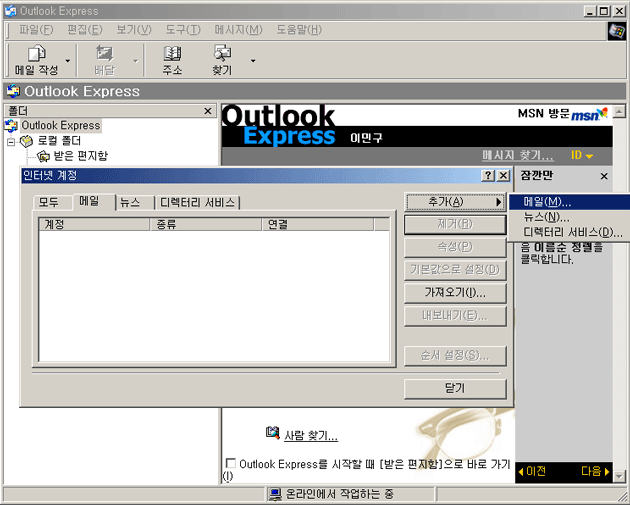Image resolution: width=630 pixels, height=505 pixels.
Task: Open the 편집(E) menu
Action: click(x=85, y=30)
